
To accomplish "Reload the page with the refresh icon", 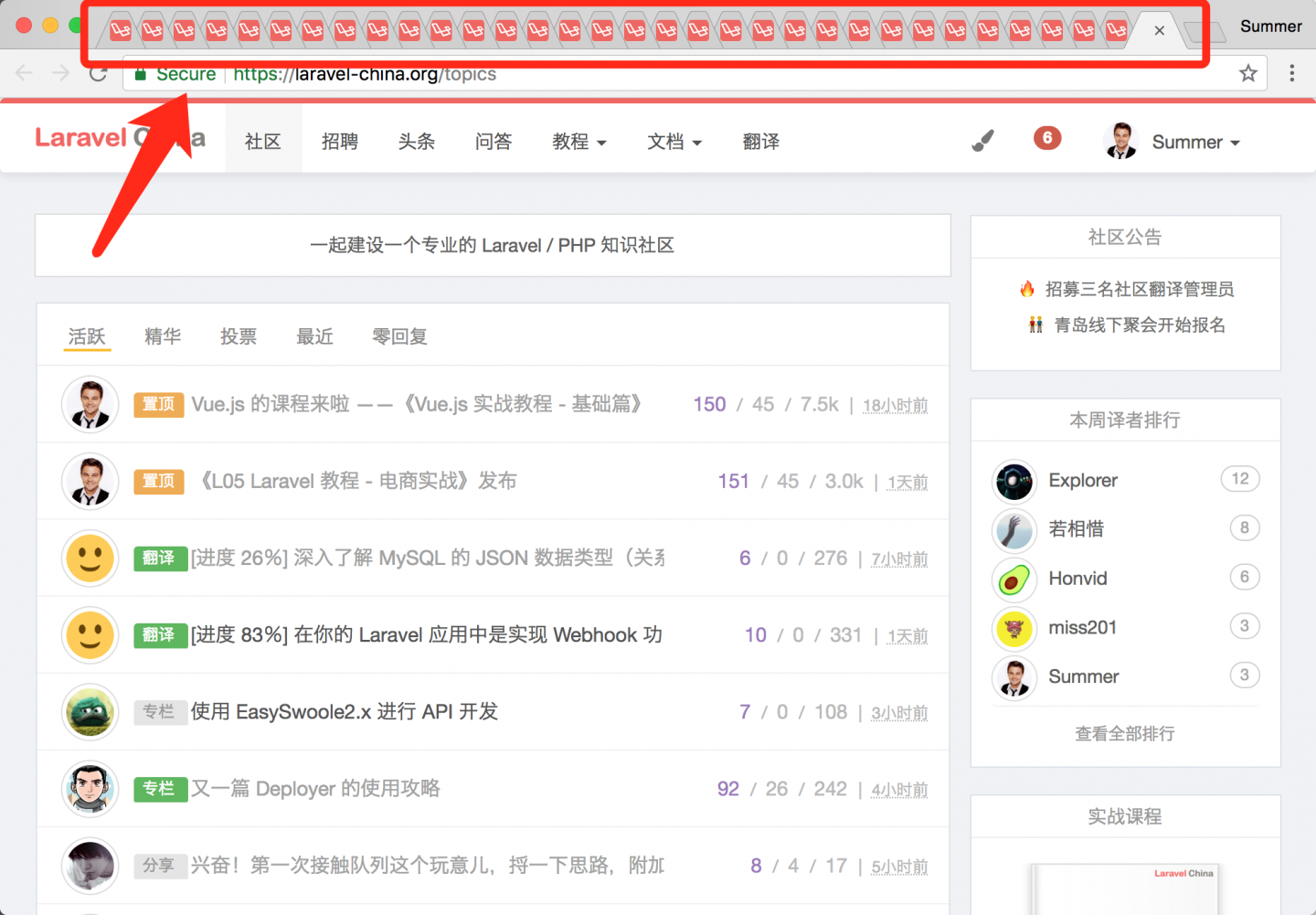I will tap(98, 73).
